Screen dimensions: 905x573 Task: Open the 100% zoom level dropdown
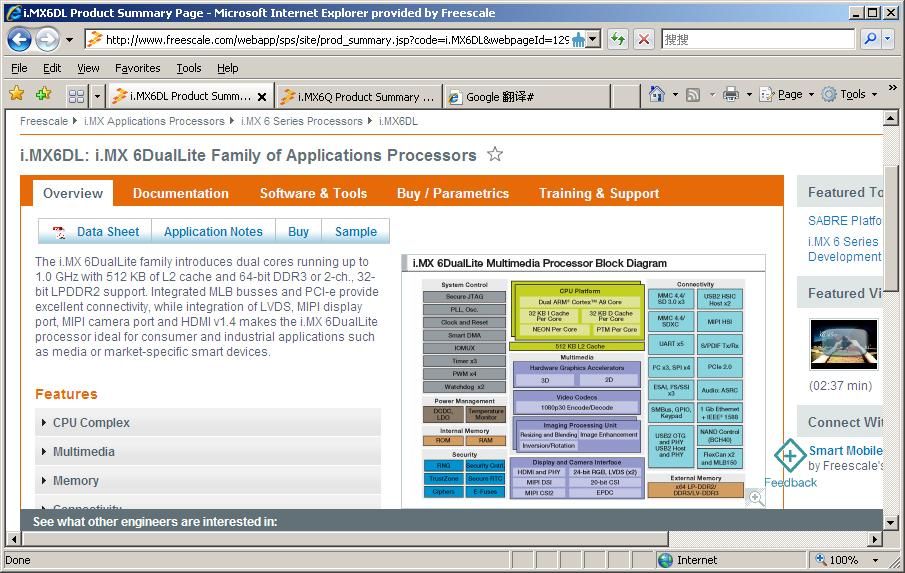point(875,560)
